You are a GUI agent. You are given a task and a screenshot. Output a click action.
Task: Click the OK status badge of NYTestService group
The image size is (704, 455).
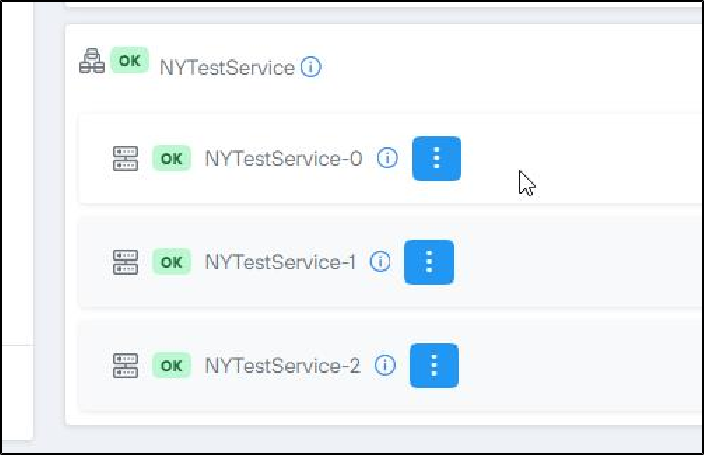pyautogui.click(x=129, y=60)
